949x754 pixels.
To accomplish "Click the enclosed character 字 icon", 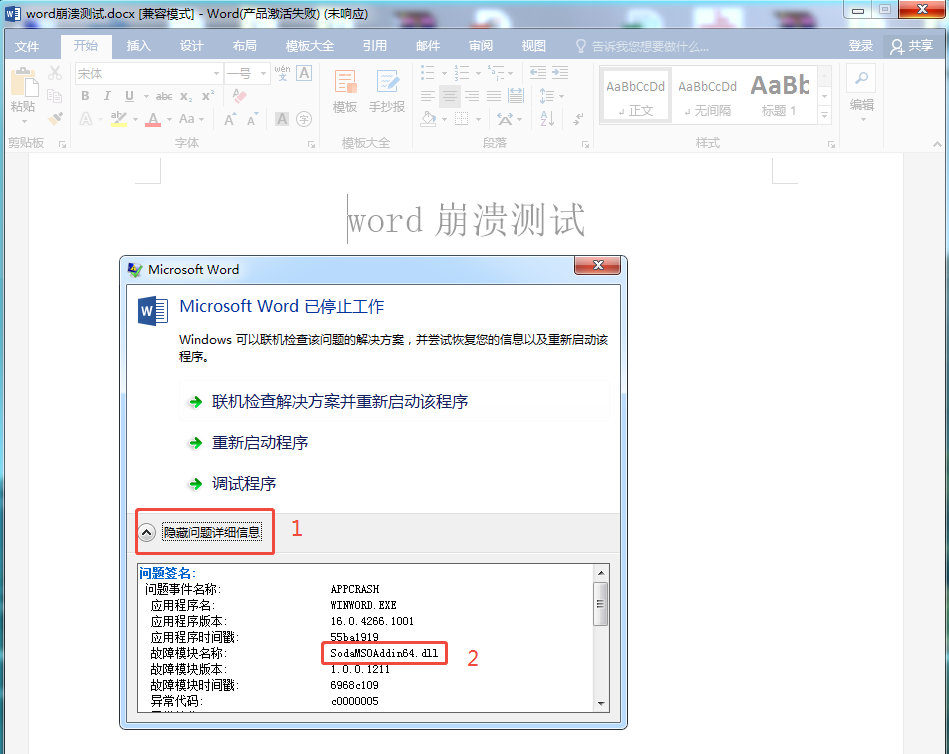I will click(304, 119).
